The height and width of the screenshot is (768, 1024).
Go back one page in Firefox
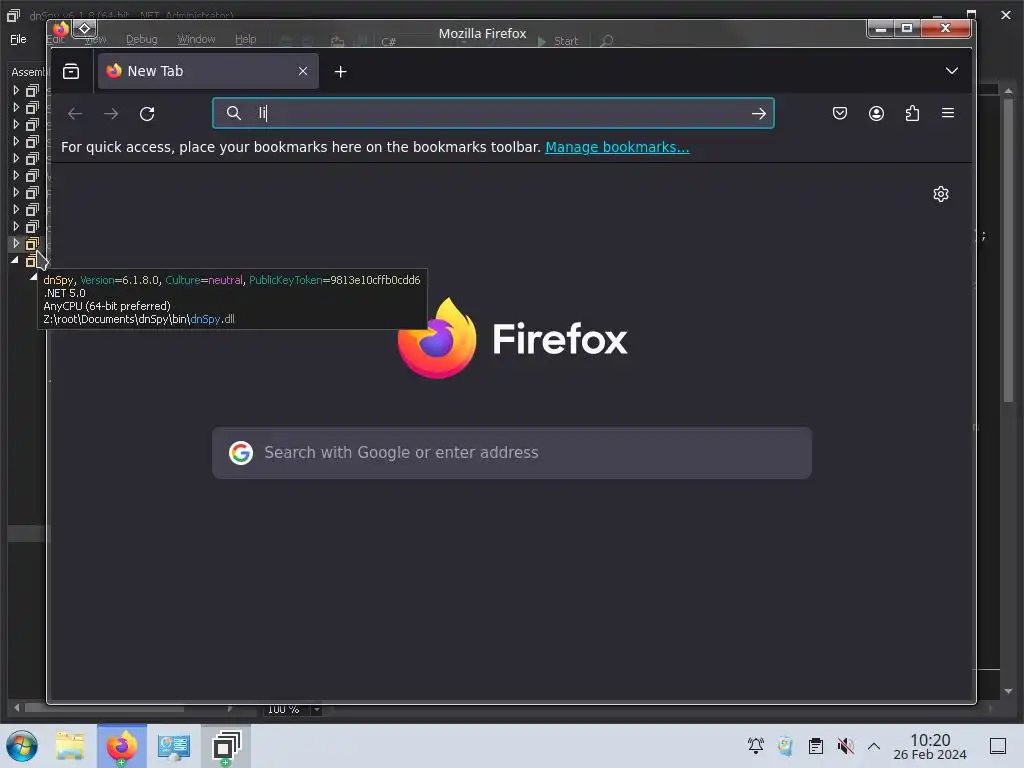75,114
